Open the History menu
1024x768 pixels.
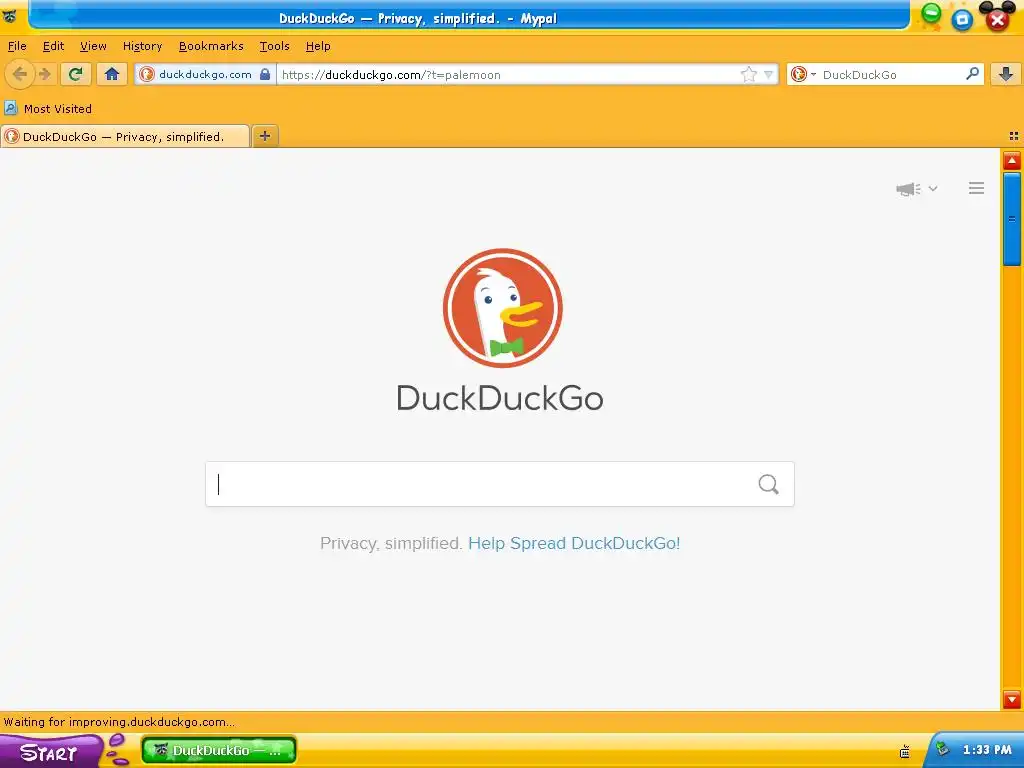(x=142, y=46)
